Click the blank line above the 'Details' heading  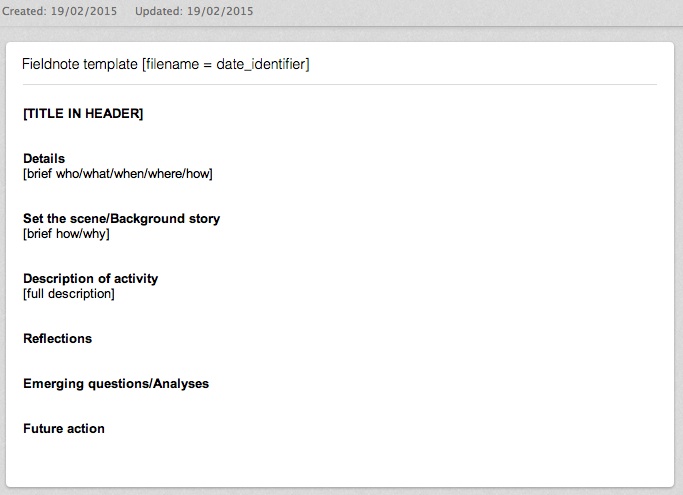(x=200, y=137)
